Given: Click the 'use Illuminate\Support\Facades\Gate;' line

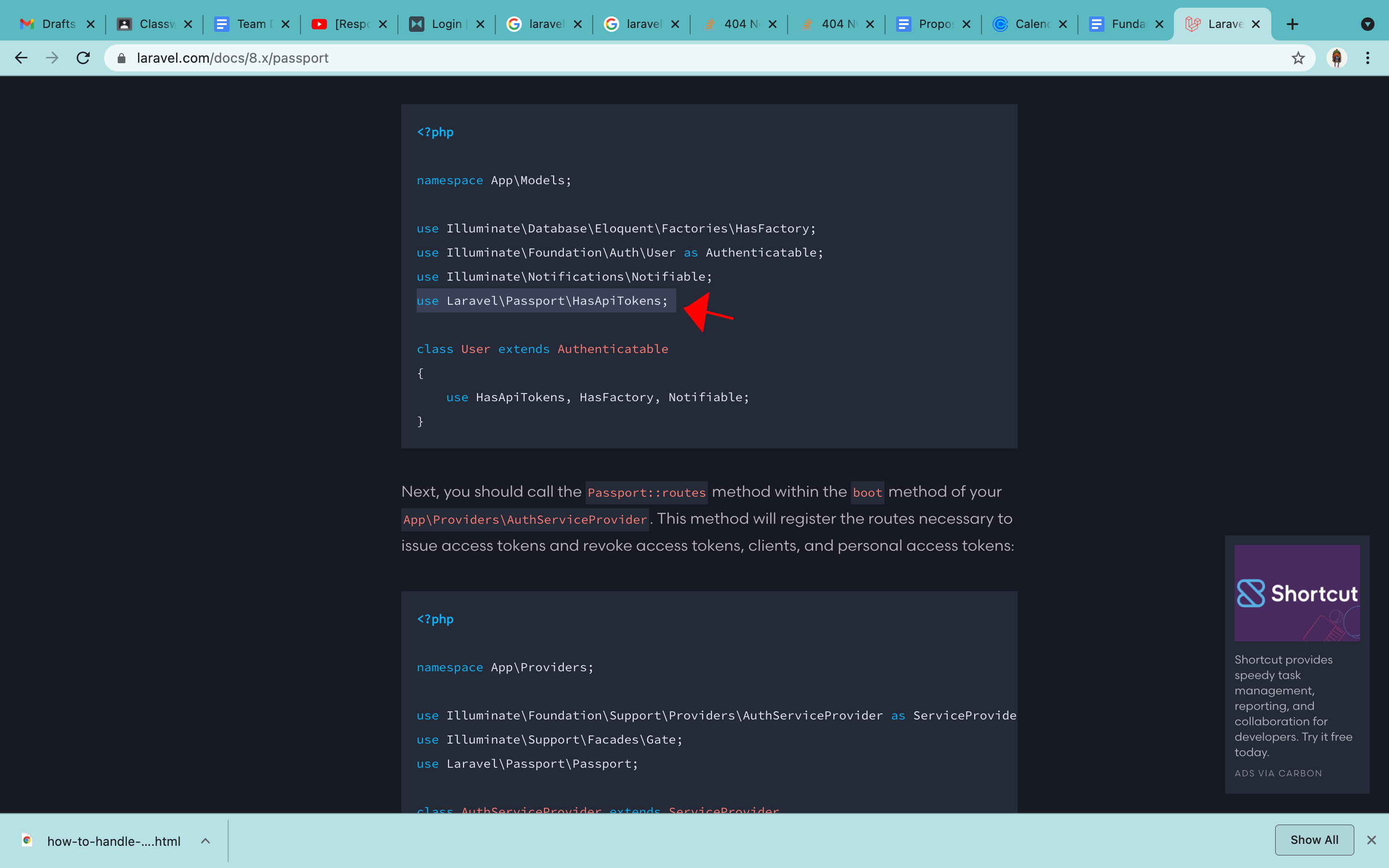Looking at the screenshot, I should pyautogui.click(x=550, y=739).
